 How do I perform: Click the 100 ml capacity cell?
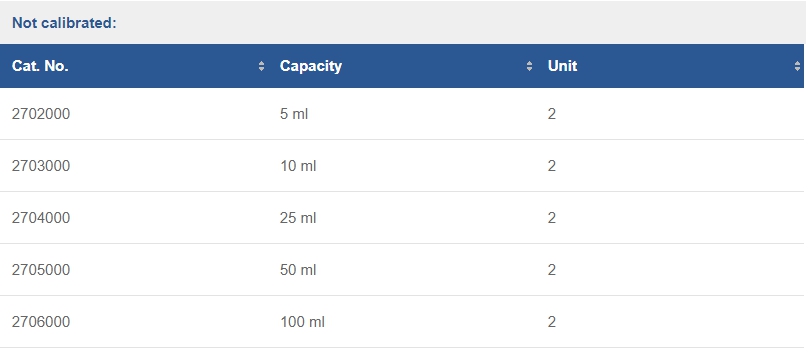[302, 322]
